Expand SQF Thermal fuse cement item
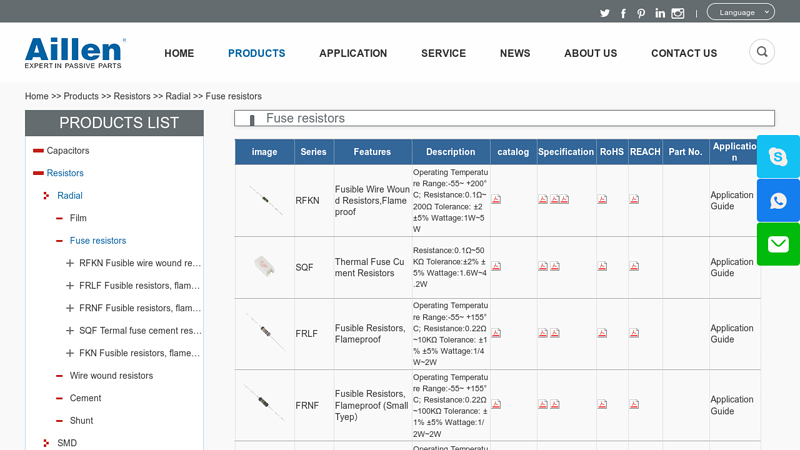 tap(70, 330)
